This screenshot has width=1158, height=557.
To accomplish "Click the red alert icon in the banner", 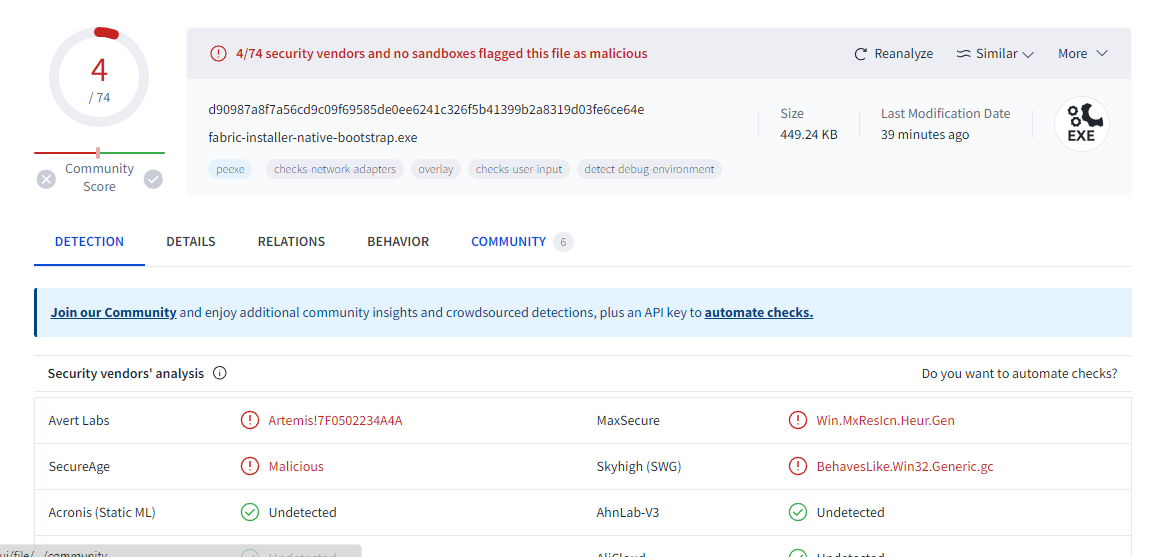I will click(x=218, y=54).
